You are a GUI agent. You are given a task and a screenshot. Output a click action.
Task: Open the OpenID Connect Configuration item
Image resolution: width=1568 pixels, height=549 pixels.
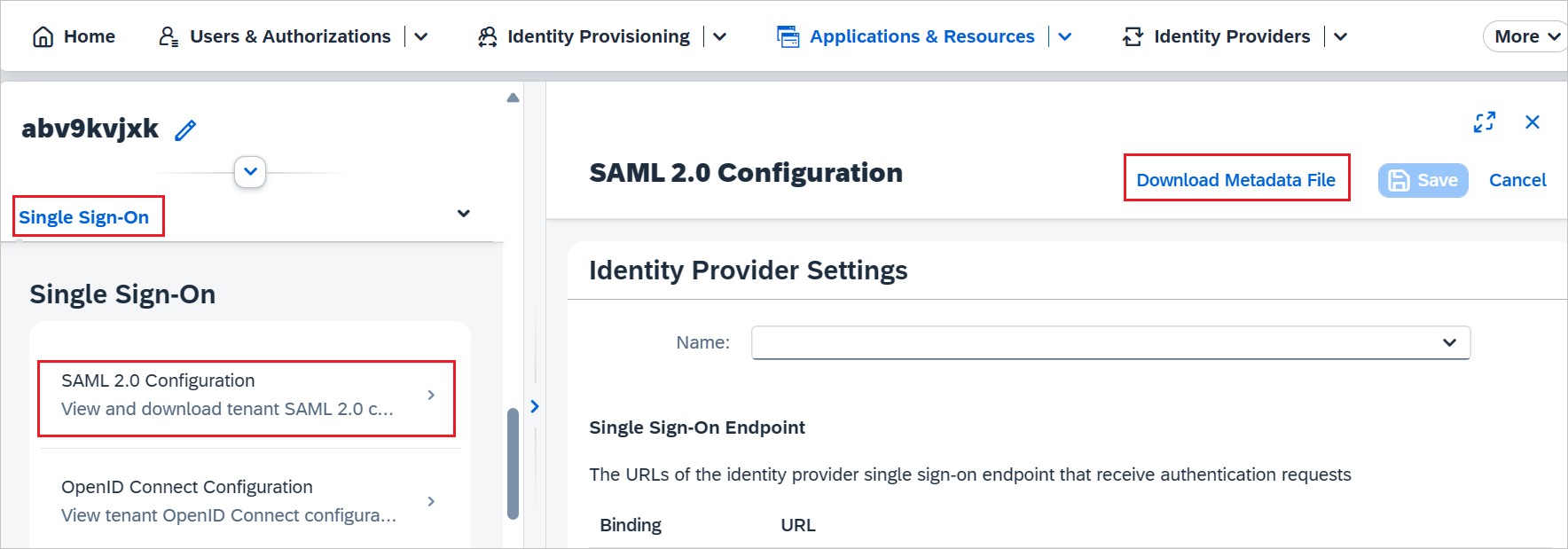pos(246,501)
